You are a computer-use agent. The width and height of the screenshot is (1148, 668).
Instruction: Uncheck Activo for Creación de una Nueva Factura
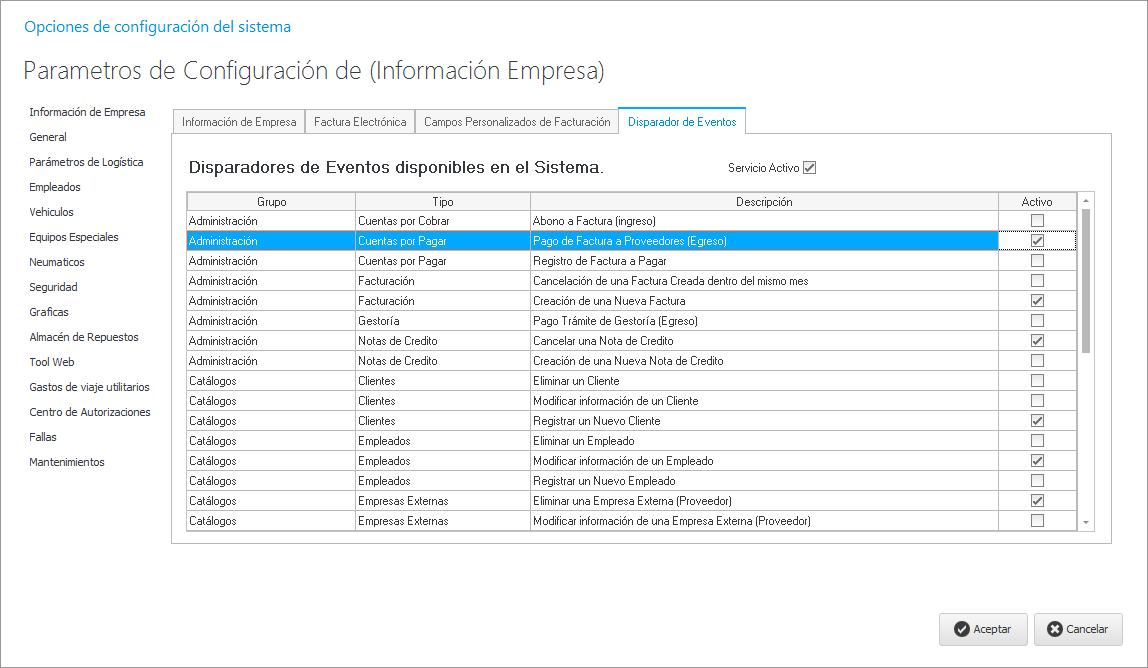(x=1037, y=301)
